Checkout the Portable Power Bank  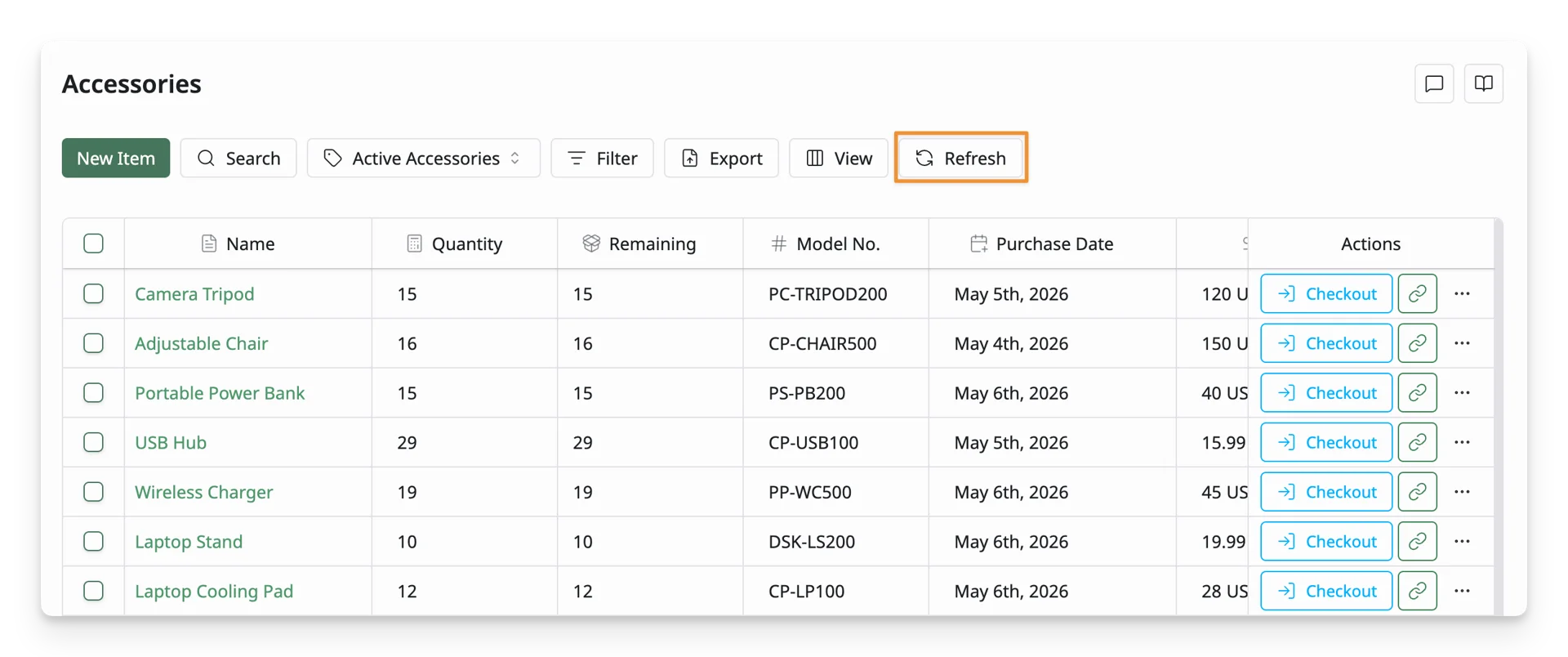1326,393
